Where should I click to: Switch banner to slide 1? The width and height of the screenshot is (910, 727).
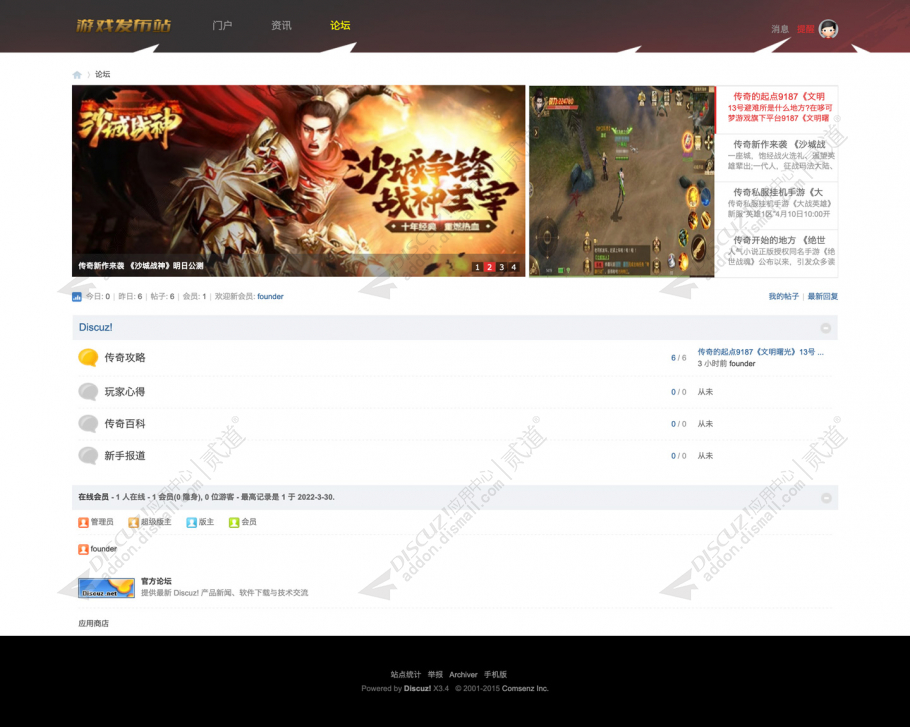point(477,267)
